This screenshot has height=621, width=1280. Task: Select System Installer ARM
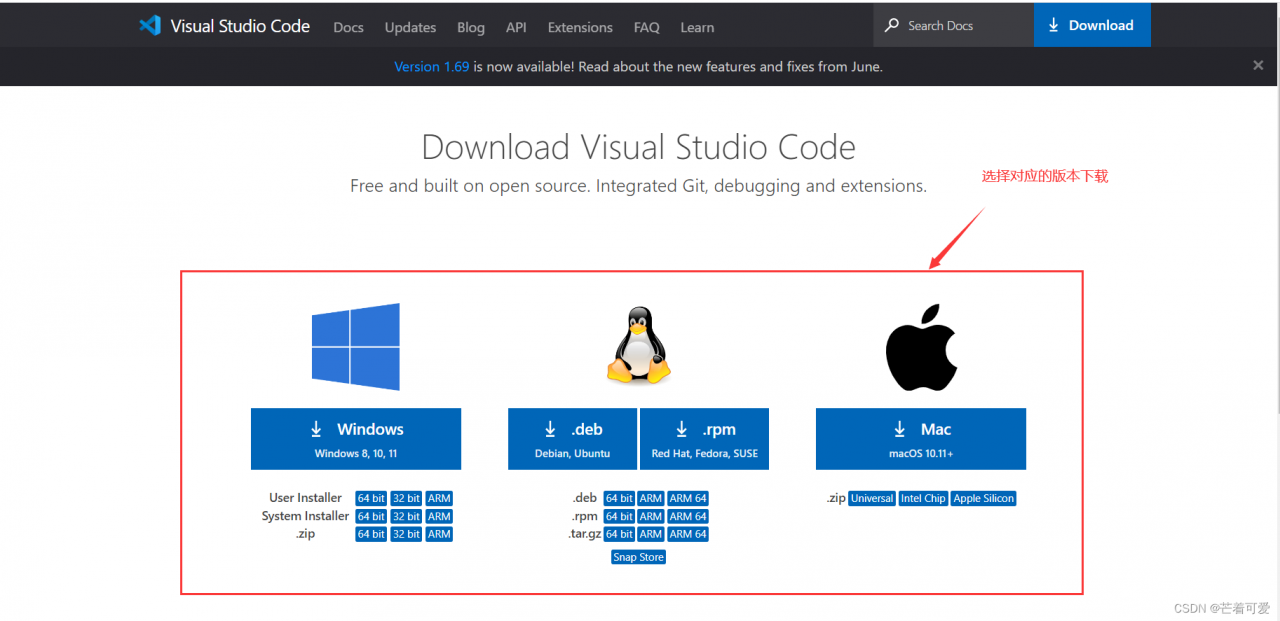[x=439, y=516]
